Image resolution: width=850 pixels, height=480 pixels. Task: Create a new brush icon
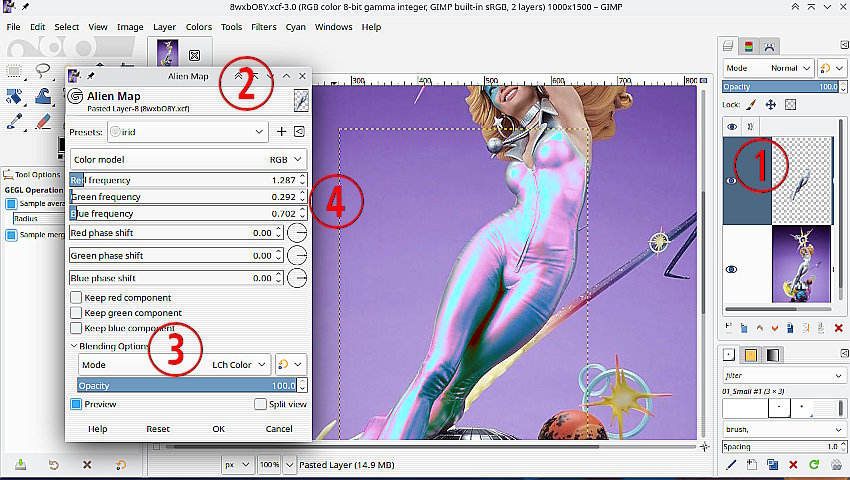(751, 464)
